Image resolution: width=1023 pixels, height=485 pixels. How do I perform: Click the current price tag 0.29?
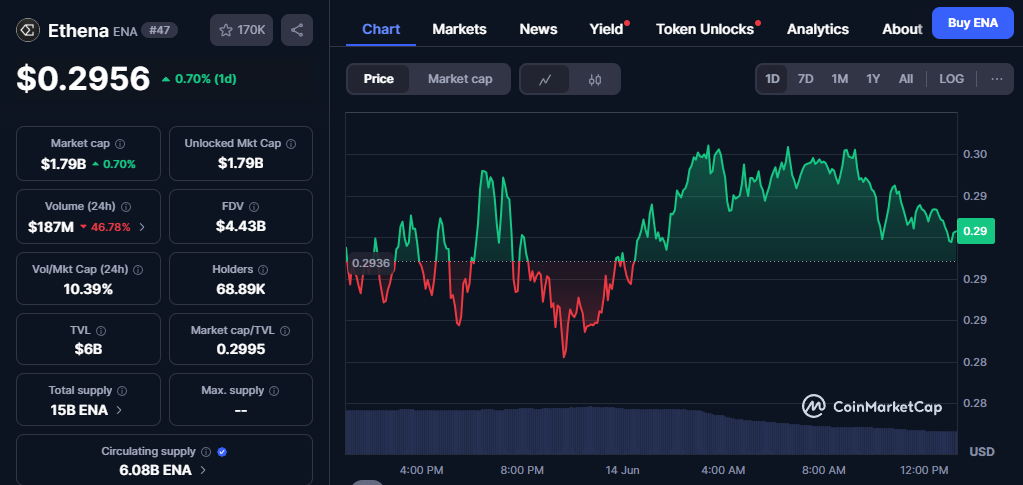tap(975, 230)
